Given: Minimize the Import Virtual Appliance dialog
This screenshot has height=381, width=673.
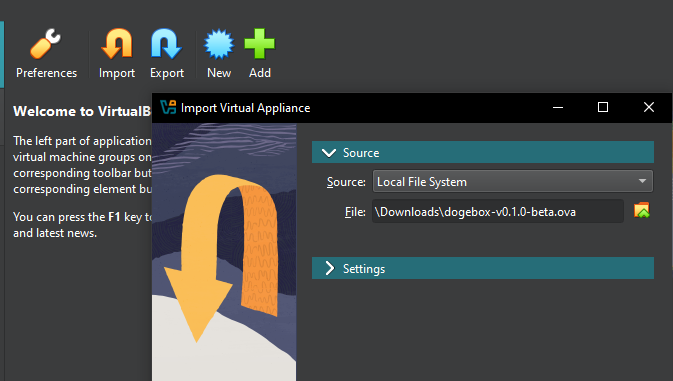Looking at the screenshot, I should tap(558, 107).
